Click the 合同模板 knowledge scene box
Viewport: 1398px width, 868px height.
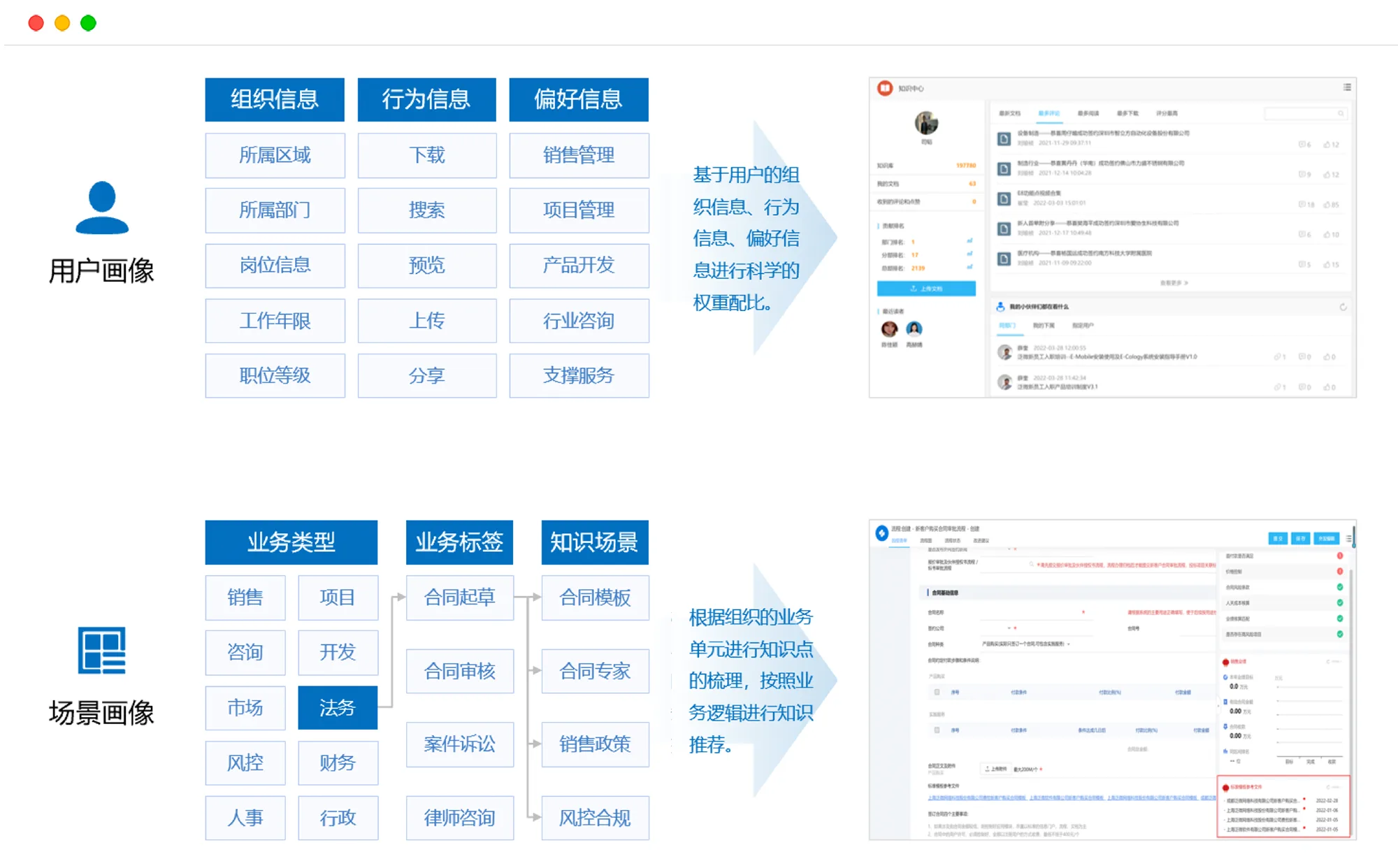[595, 598]
